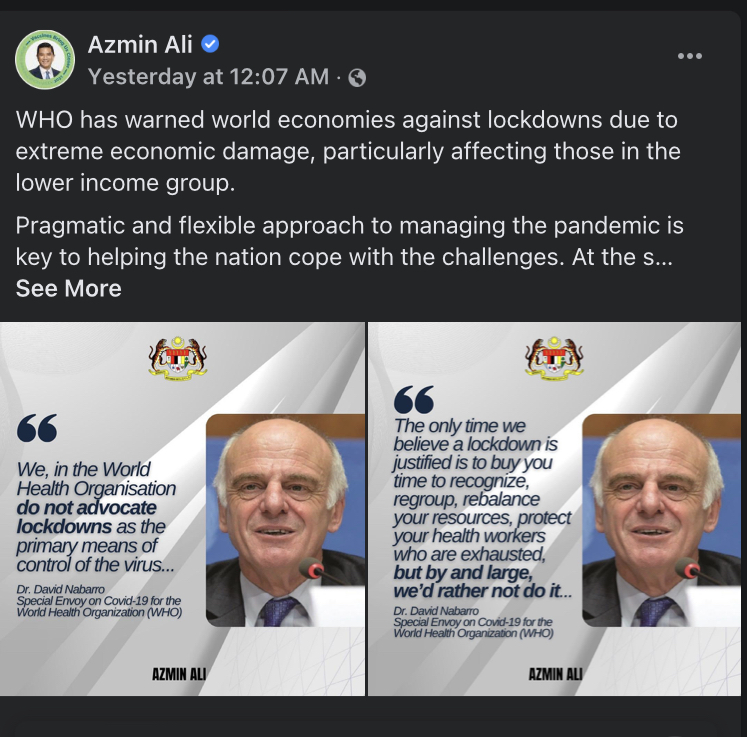
Task: Click the blue verified badge
Action: coord(210,44)
